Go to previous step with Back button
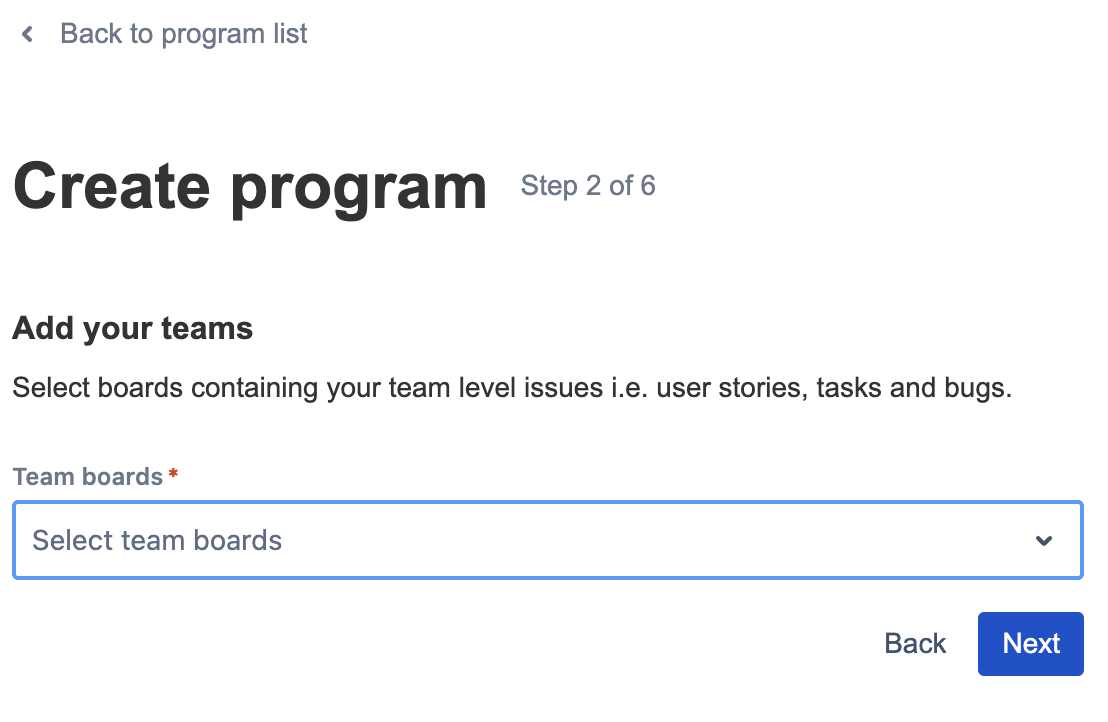 point(915,644)
